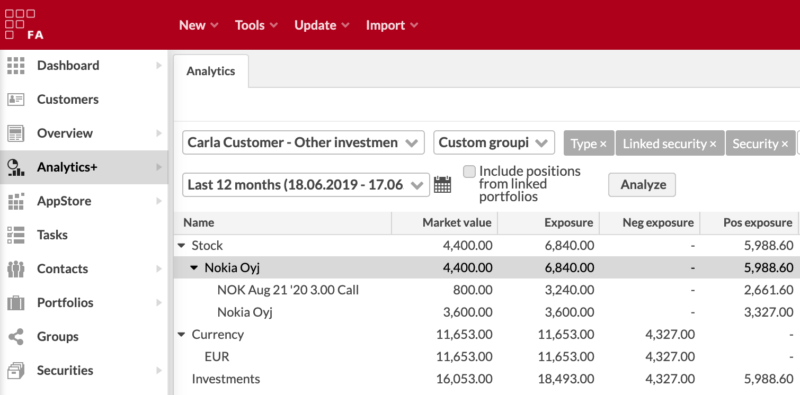
Task: Collapse the Currency group row
Action: pyautogui.click(x=181, y=335)
